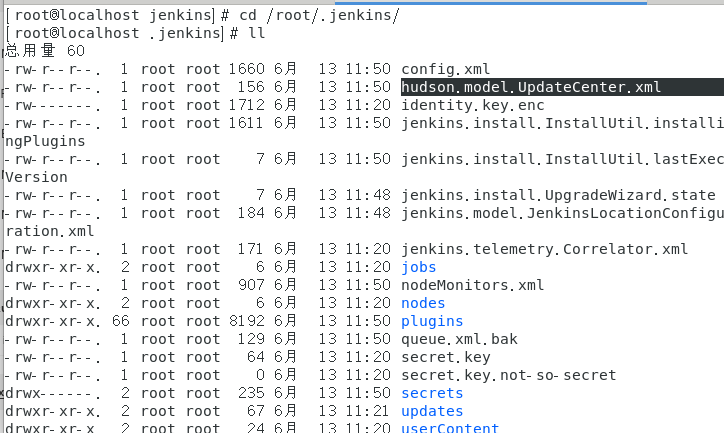
Task: Click the size value 8192 of plugins
Action: pos(247,321)
